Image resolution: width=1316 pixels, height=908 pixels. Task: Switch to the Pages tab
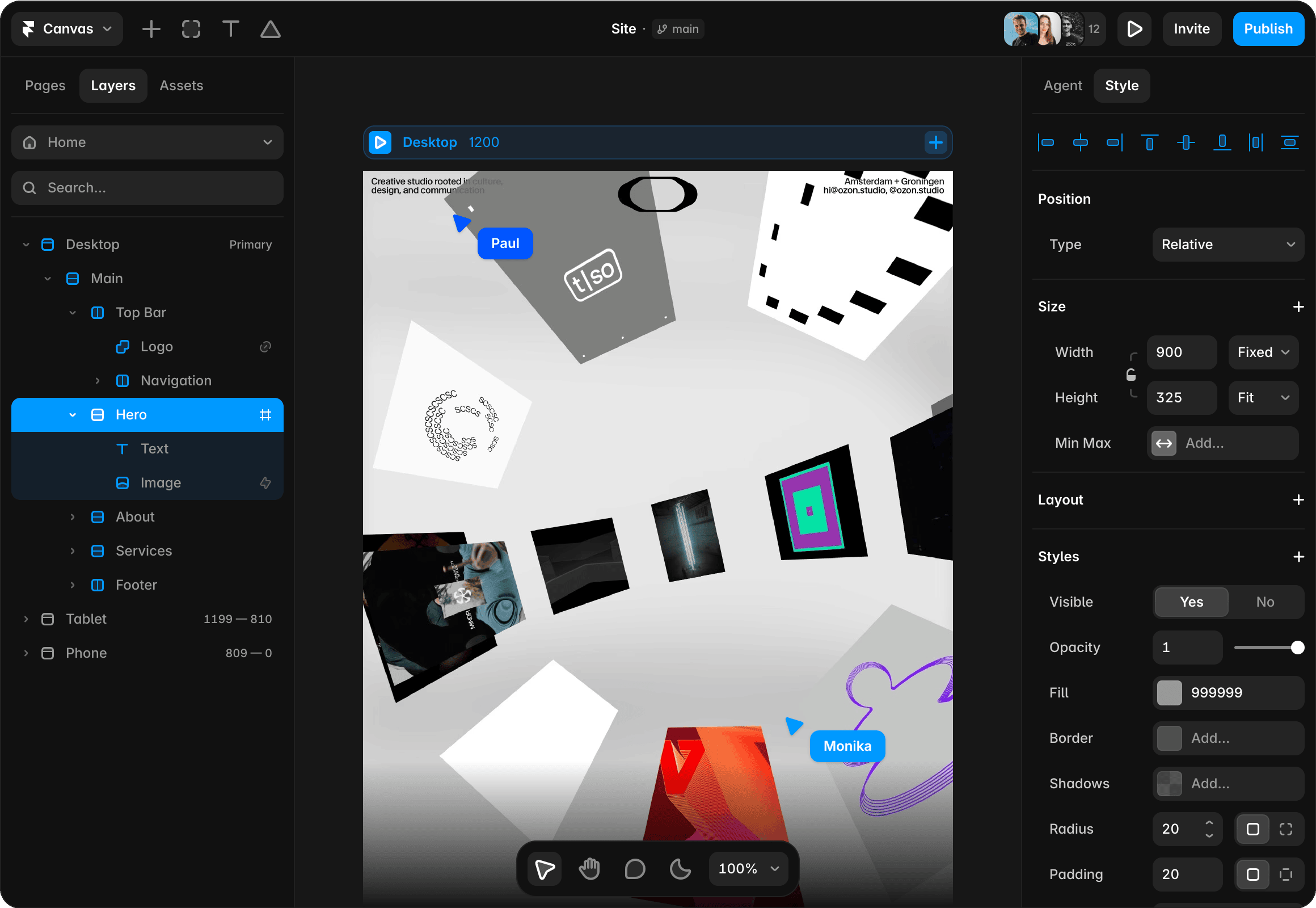tap(45, 85)
